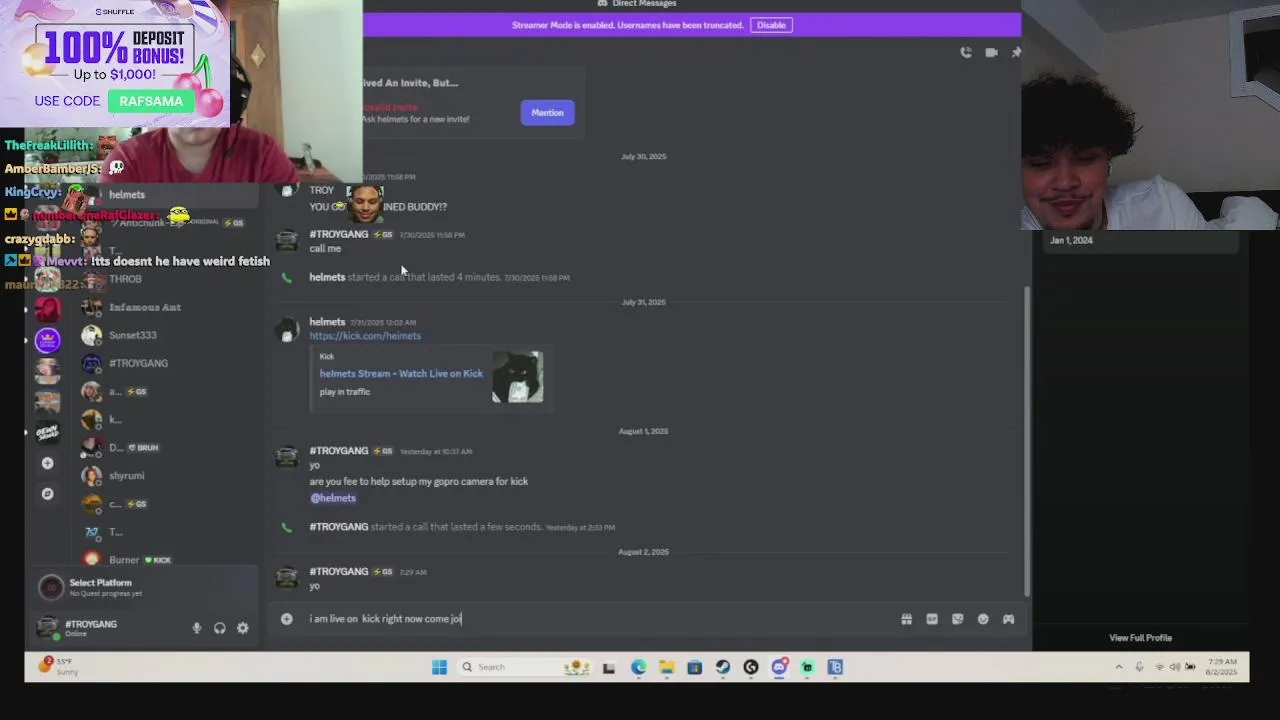Open the apps game controller icon
Image resolution: width=1280 pixels, height=720 pixels.
tap(1008, 619)
